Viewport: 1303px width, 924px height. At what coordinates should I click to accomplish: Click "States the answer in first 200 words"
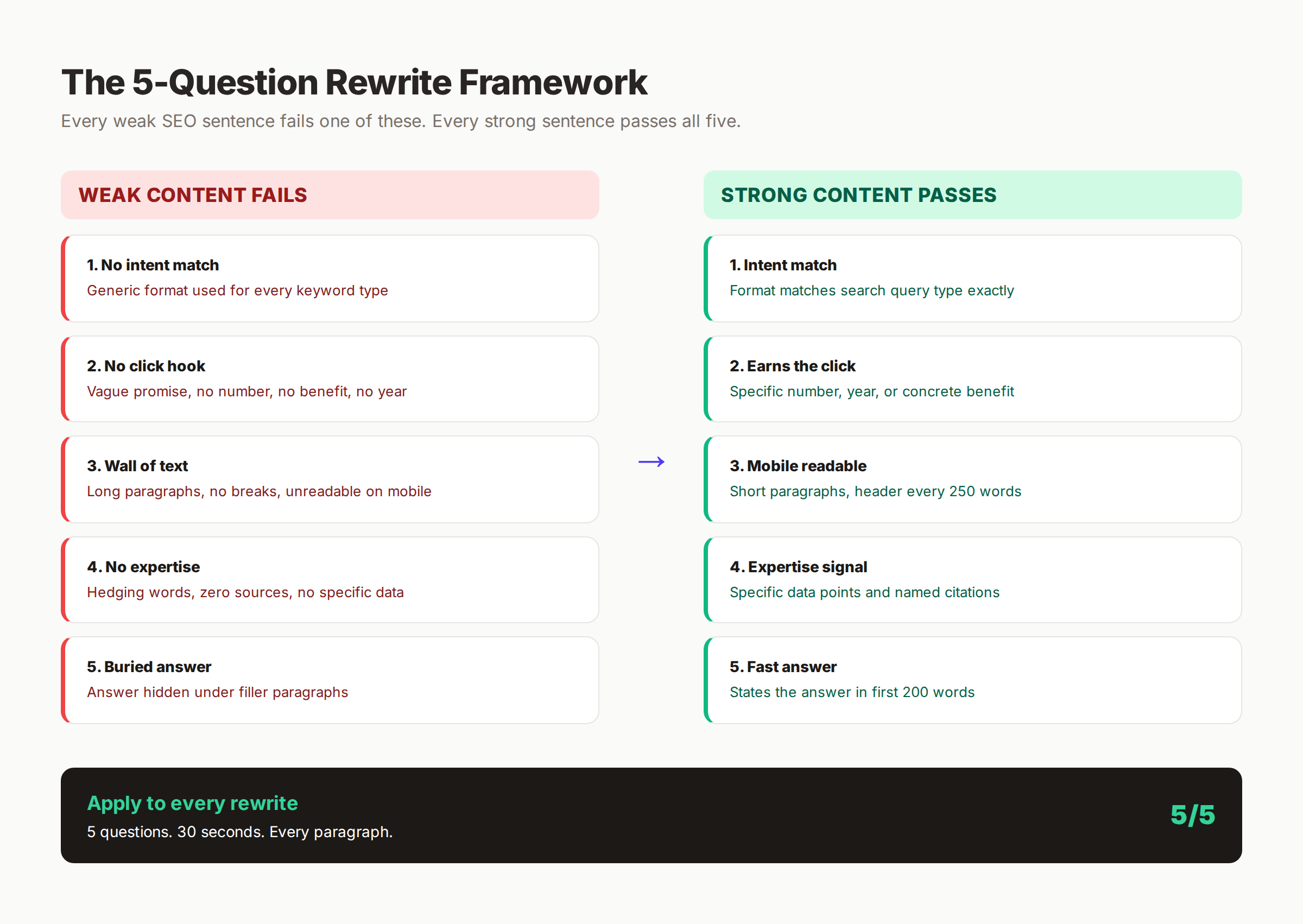(852, 692)
